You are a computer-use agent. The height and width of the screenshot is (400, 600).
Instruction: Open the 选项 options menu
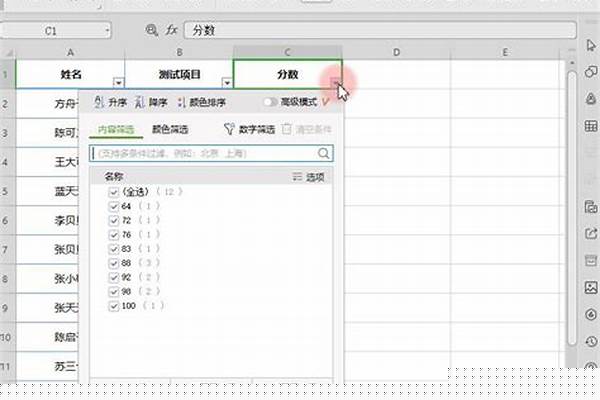tap(308, 177)
